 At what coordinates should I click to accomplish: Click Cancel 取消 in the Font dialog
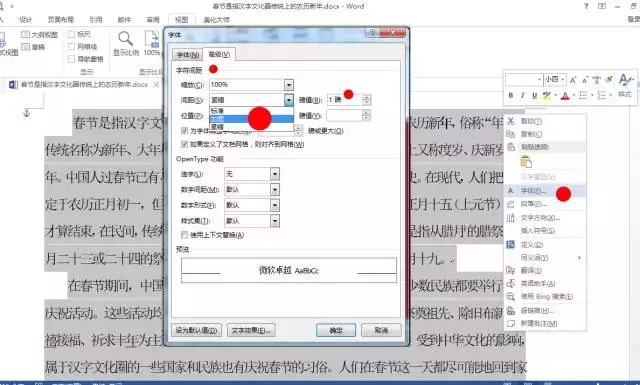pyautogui.click(x=381, y=330)
